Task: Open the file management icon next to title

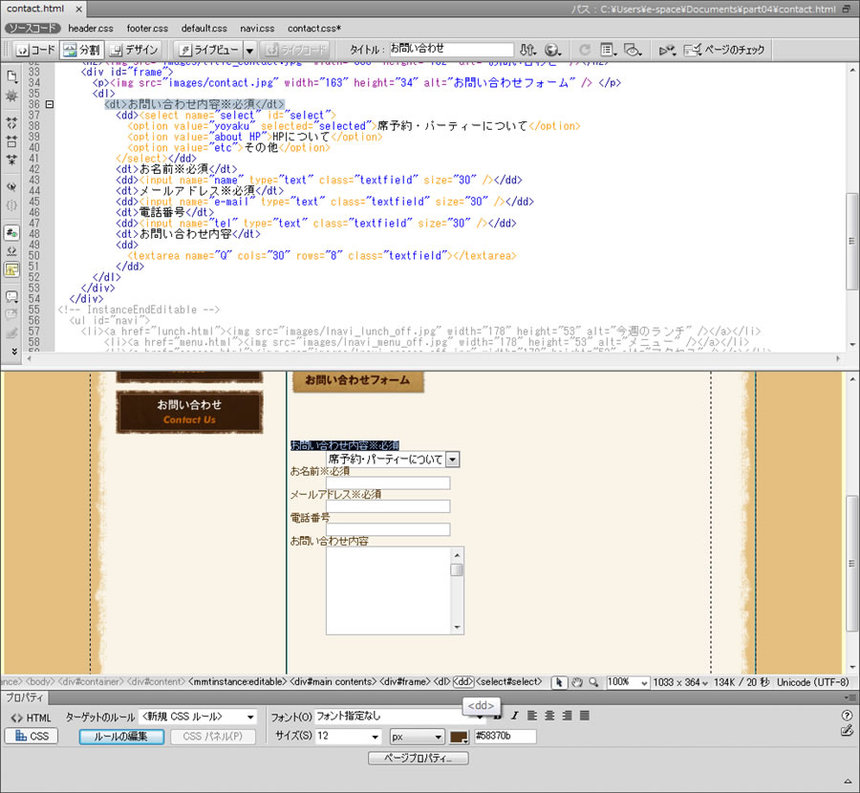Action: tap(529, 49)
